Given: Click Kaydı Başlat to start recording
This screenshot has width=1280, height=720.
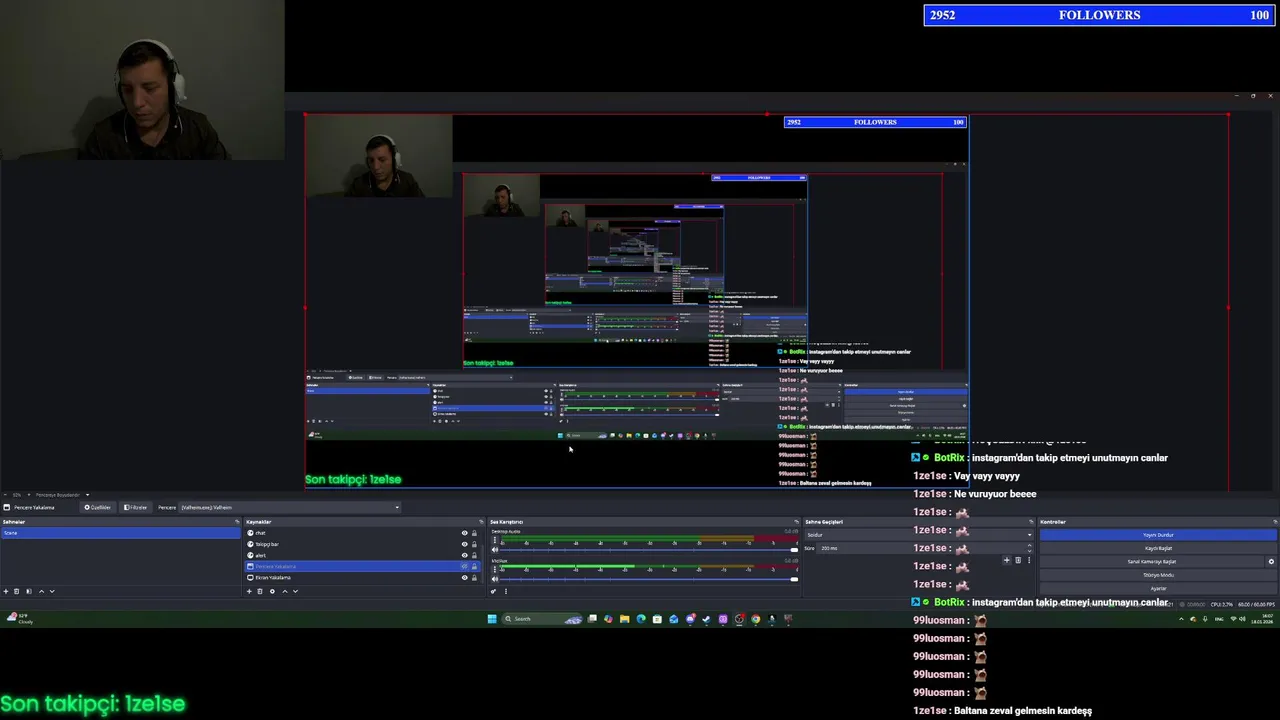Looking at the screenshot, I should (1158, 548).
